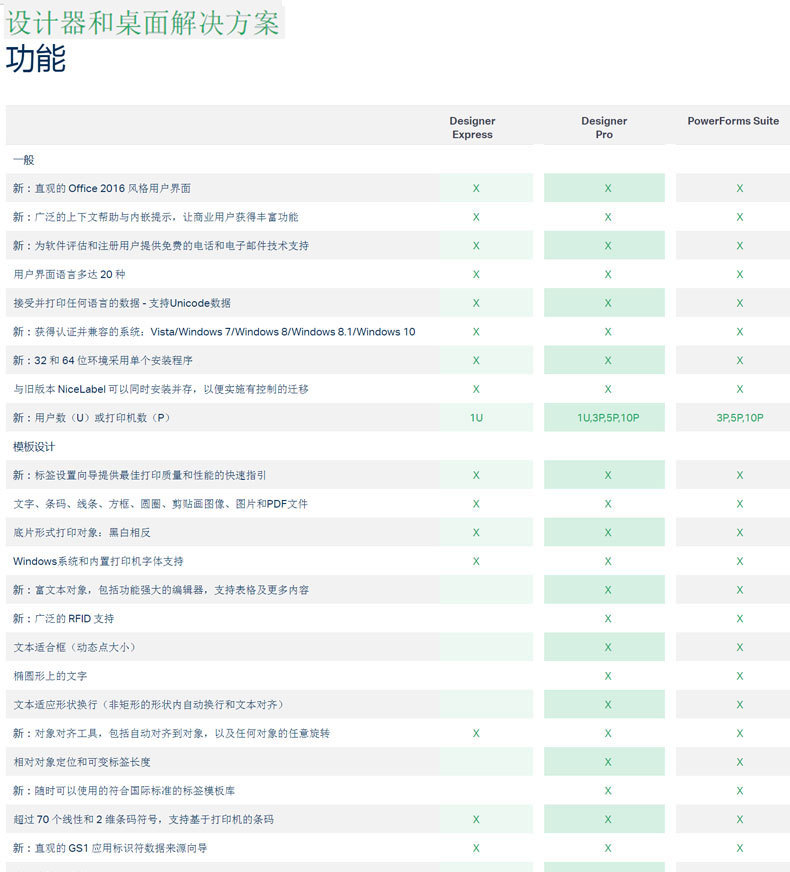The image size is (790, 872).
Task: Click Designer Pro X mark in 相对对象定位 row
Action: pyautogui.click(x=608, y=762)
